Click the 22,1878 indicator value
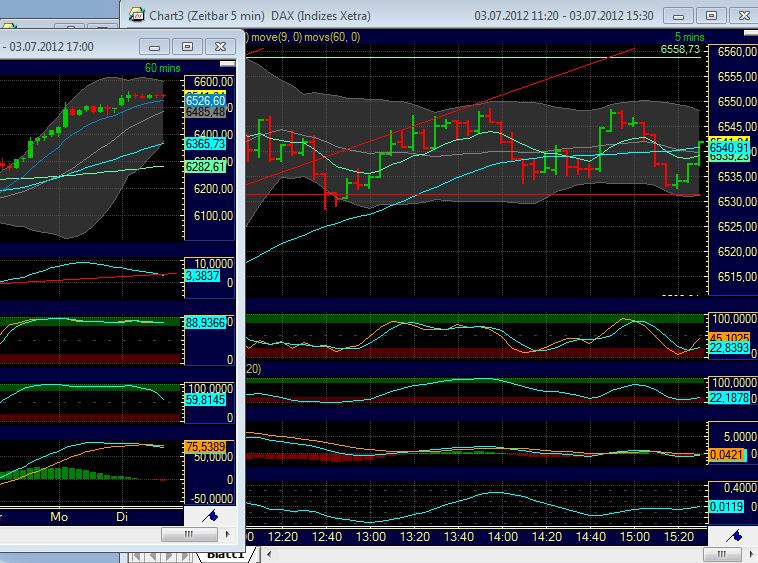The width and height of the screenshot is (758, 563). 729,398
